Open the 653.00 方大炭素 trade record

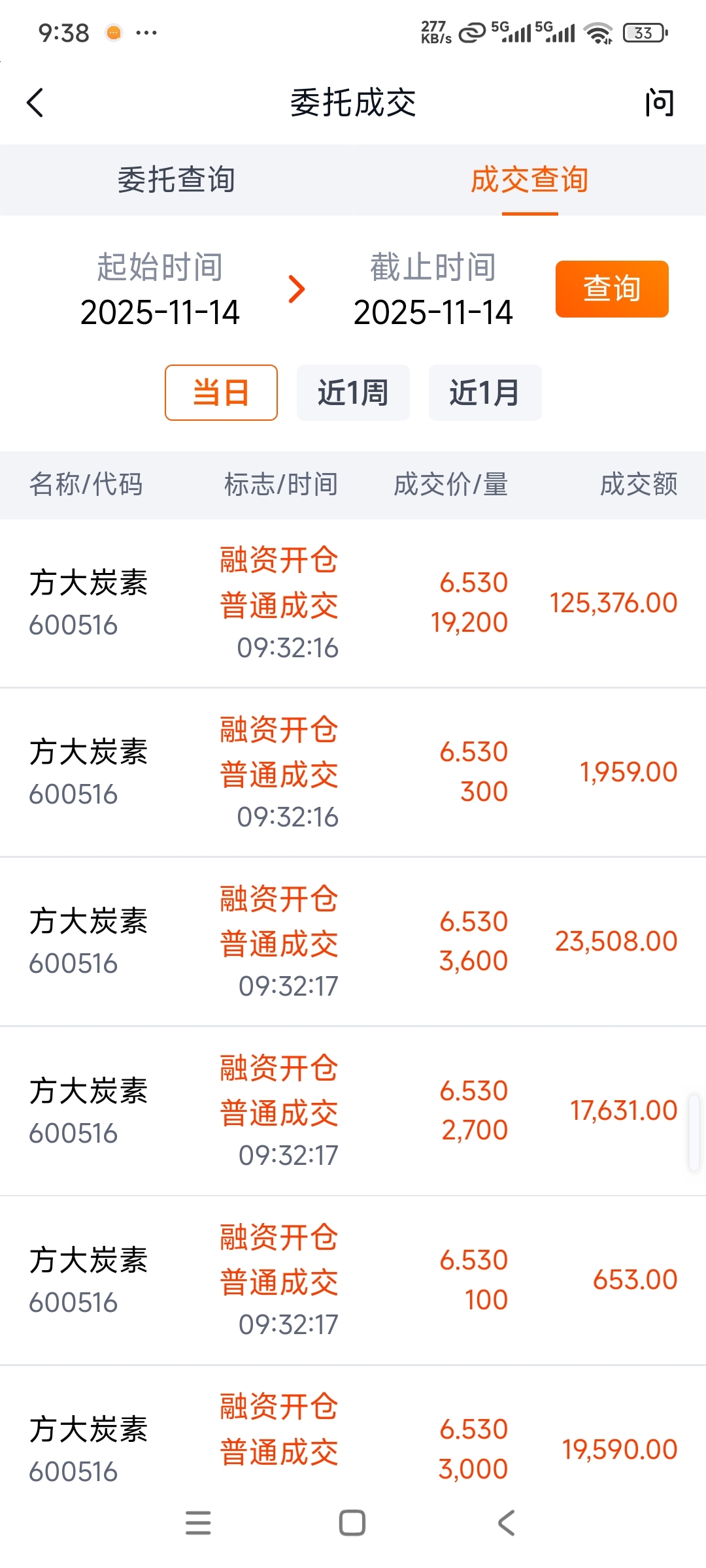[x=353, y=1280]
